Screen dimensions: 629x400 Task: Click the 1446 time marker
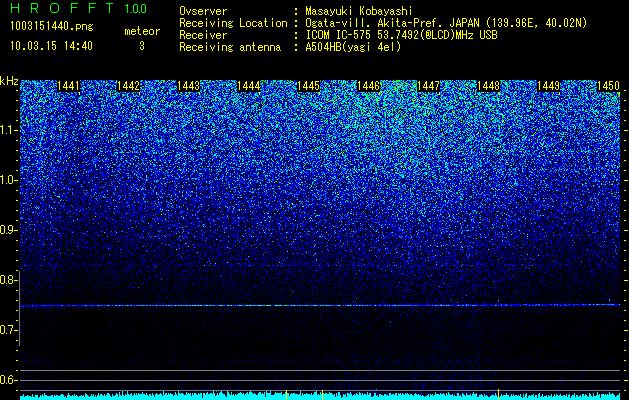pyautogui.click(x=368, y=86)
